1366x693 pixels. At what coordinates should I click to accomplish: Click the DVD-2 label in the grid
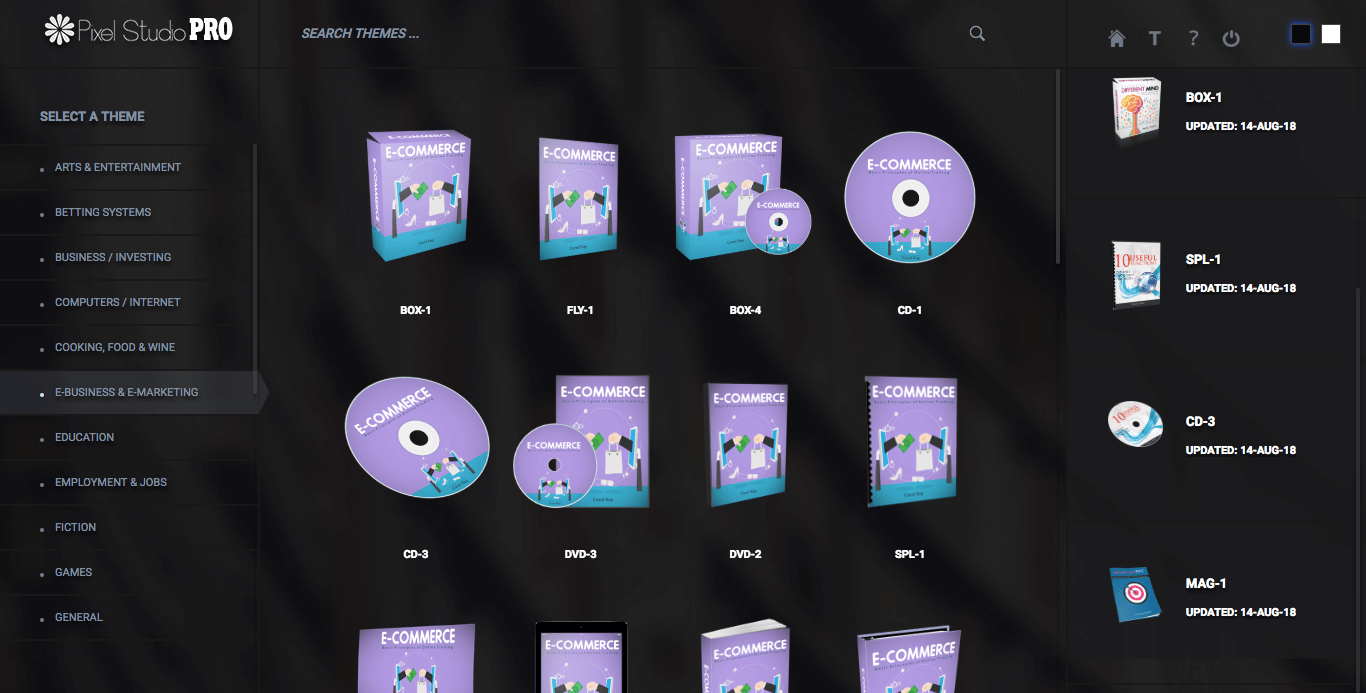[x=745, y=554]
